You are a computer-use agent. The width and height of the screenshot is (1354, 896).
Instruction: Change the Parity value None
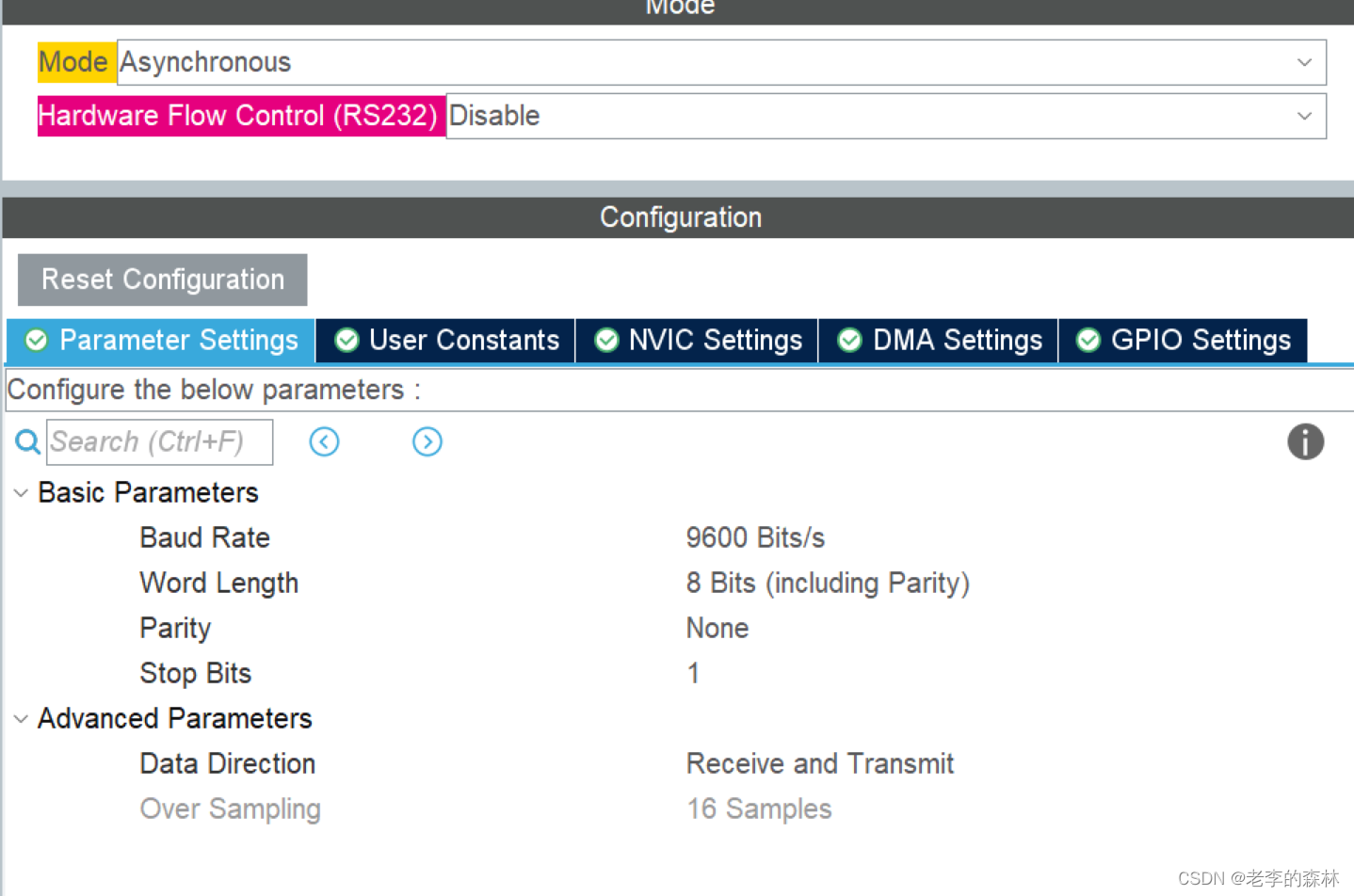tap(717, 628)
